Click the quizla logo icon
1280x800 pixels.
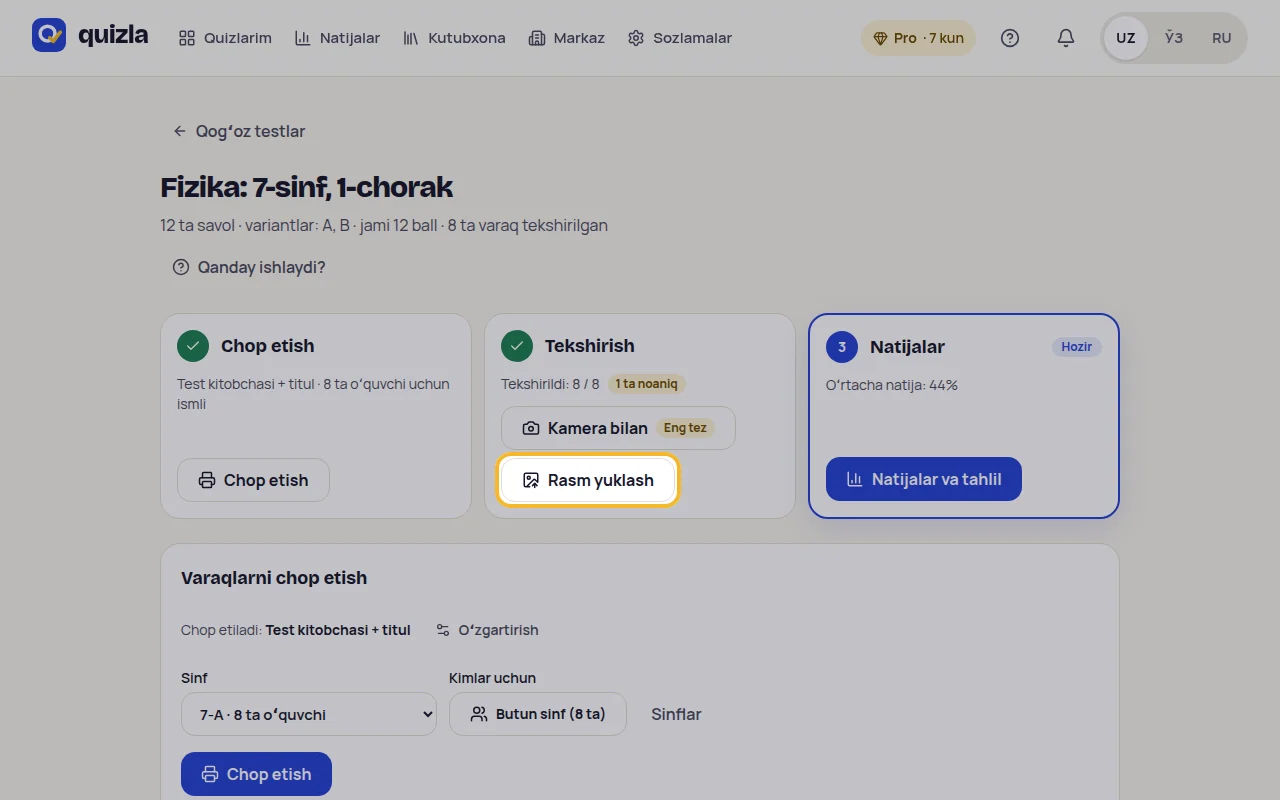[49, 35]
